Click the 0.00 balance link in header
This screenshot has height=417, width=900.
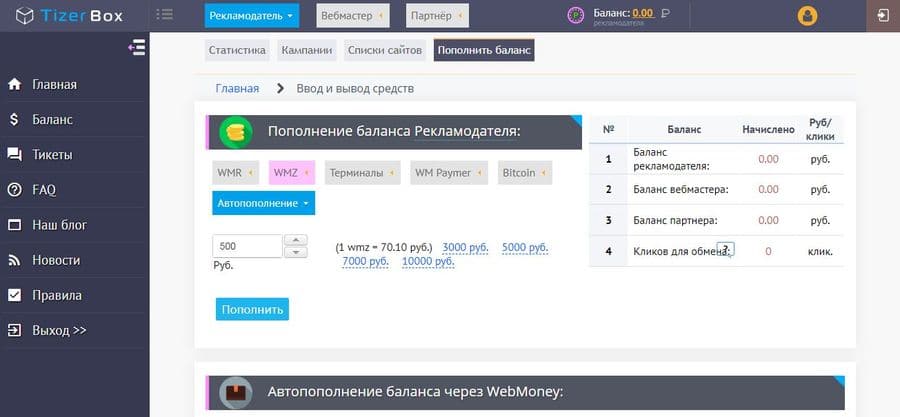(643, 13)
